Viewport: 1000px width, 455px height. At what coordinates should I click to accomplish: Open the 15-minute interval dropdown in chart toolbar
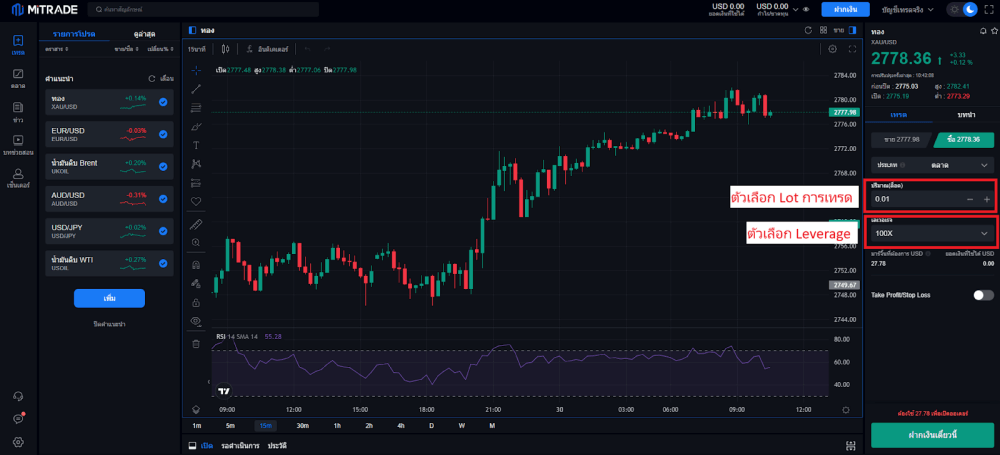[197, 48]
